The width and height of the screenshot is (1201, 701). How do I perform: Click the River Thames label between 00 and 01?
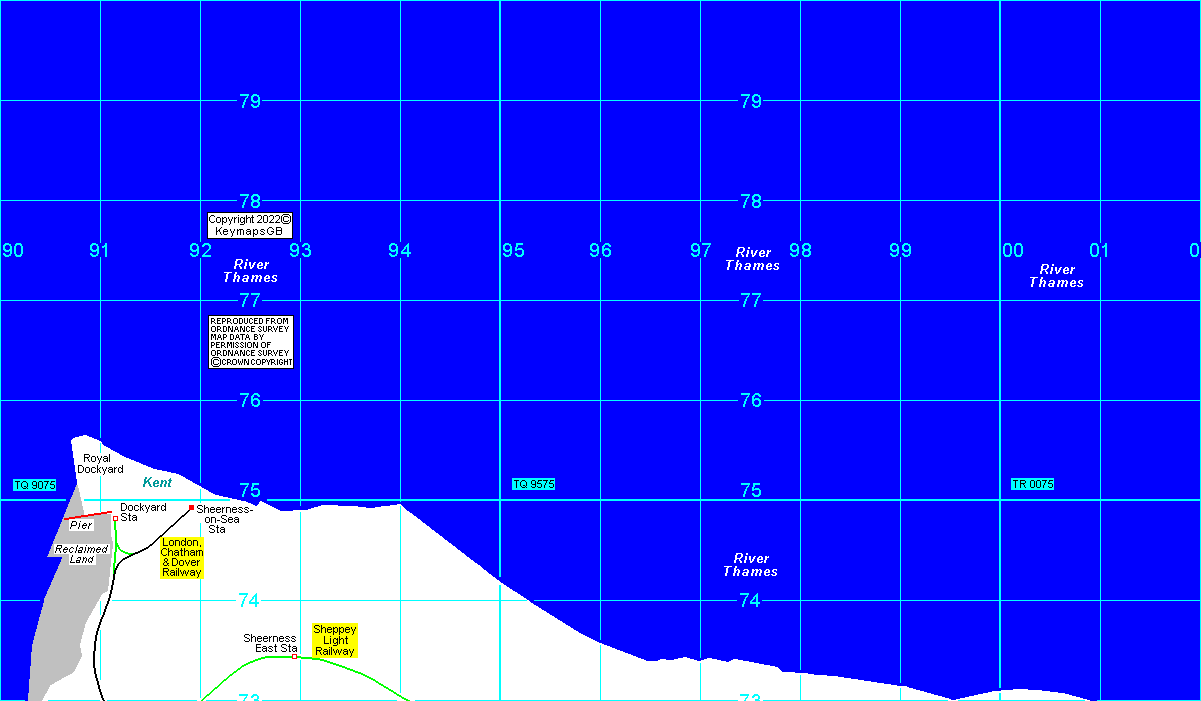(1056, 276)
